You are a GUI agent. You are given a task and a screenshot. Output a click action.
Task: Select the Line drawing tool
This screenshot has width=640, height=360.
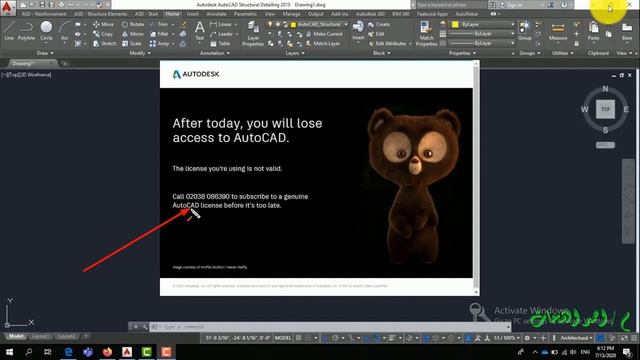point(9,31)
